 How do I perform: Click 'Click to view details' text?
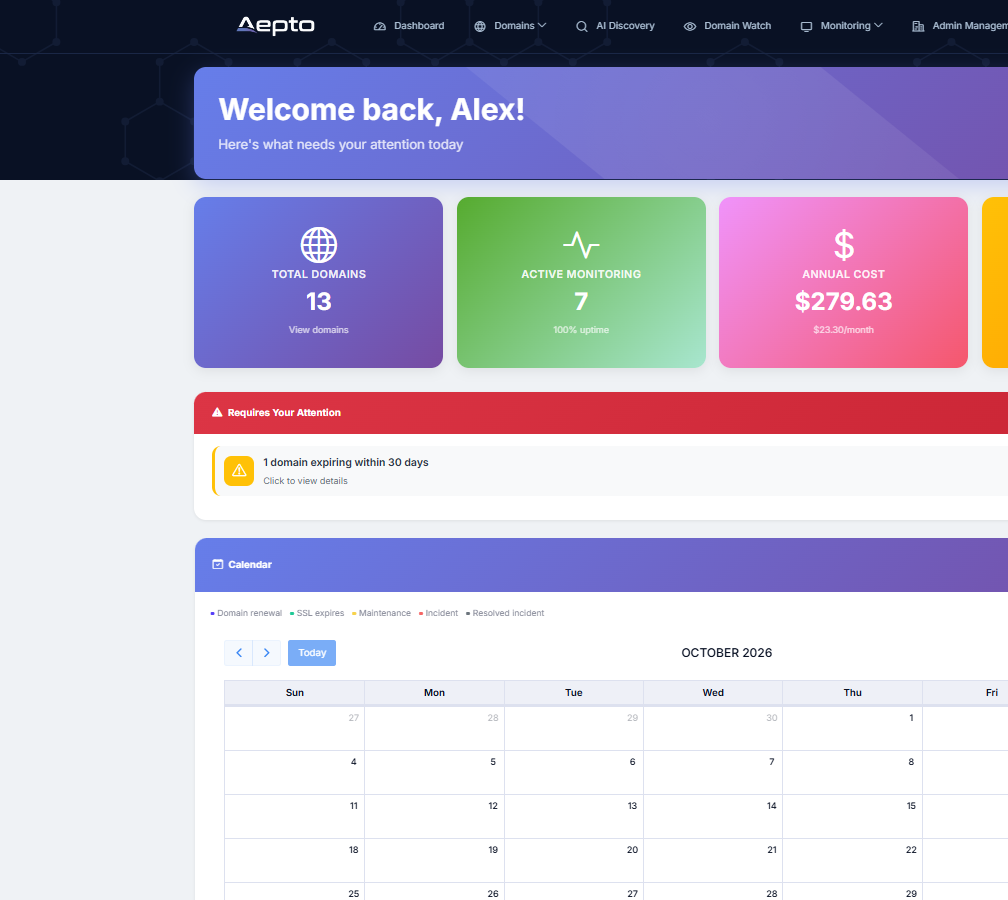305,481
